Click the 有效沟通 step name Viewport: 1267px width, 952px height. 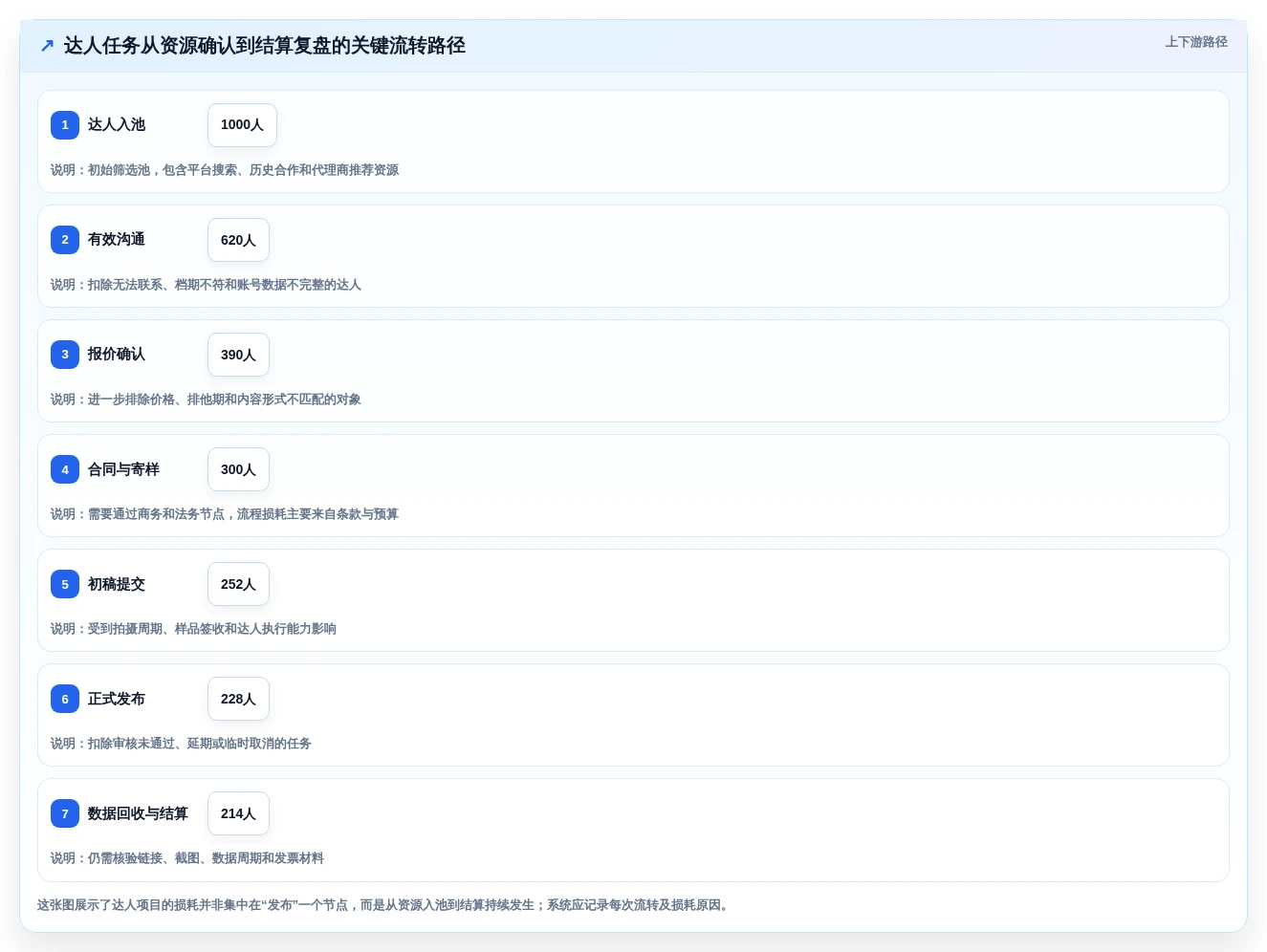point(117,240)
